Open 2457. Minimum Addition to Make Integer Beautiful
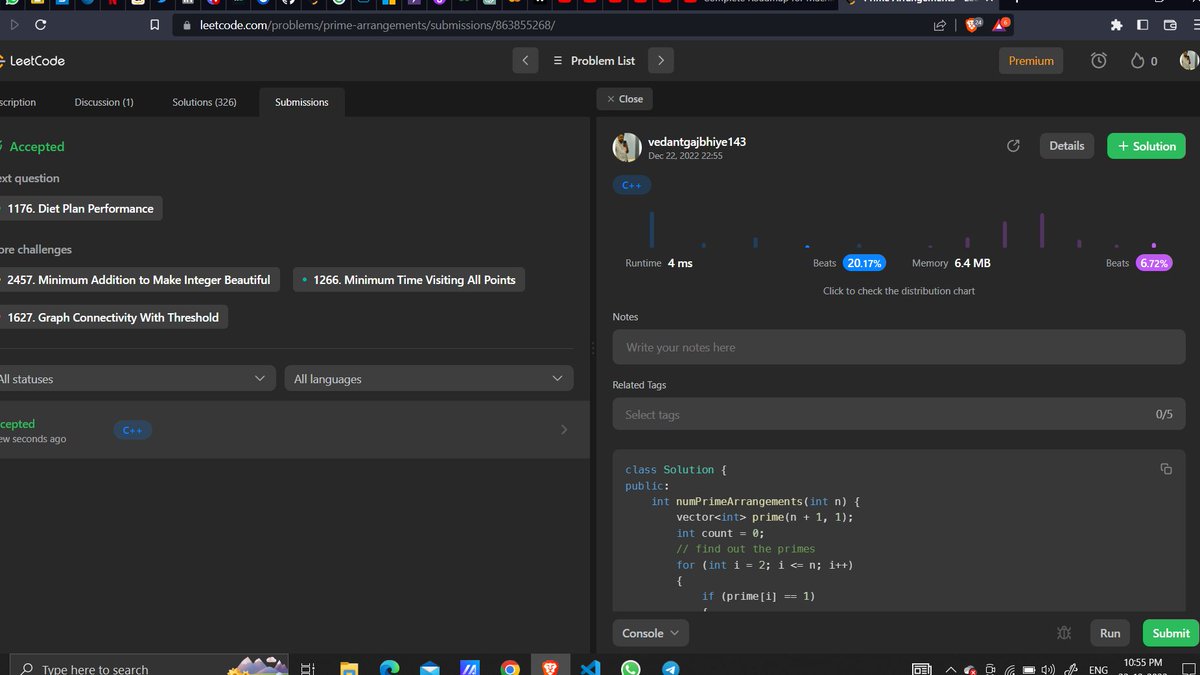 point(137,280)
